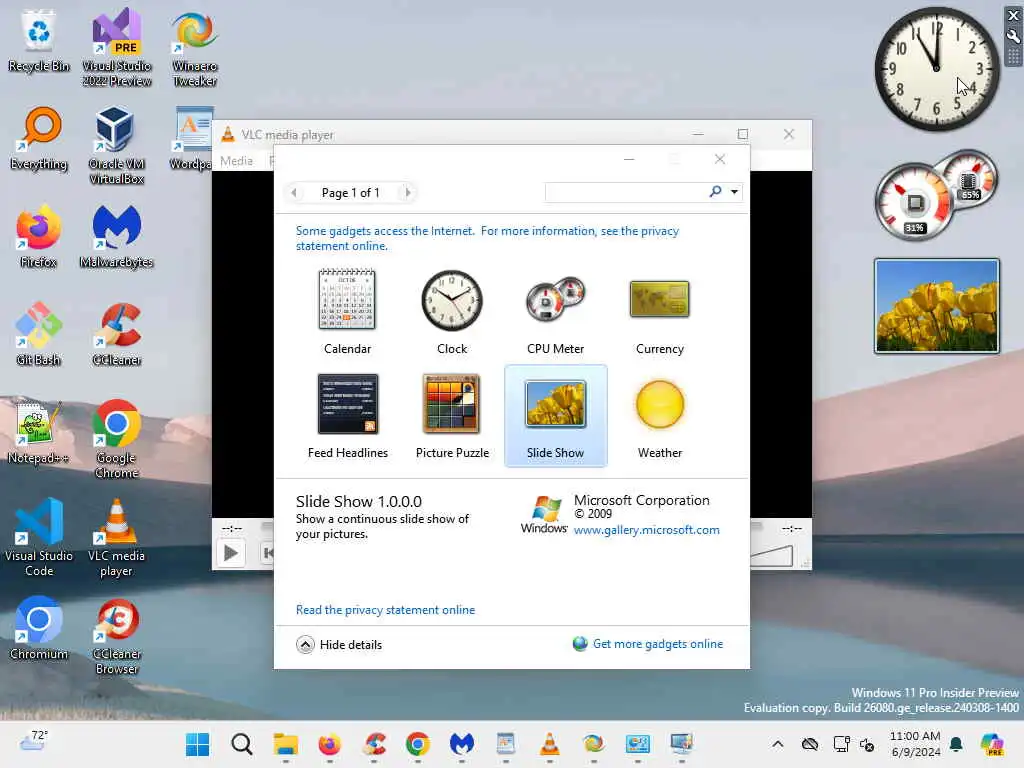Select the Feed Headlines gadget

click(347, 415)
